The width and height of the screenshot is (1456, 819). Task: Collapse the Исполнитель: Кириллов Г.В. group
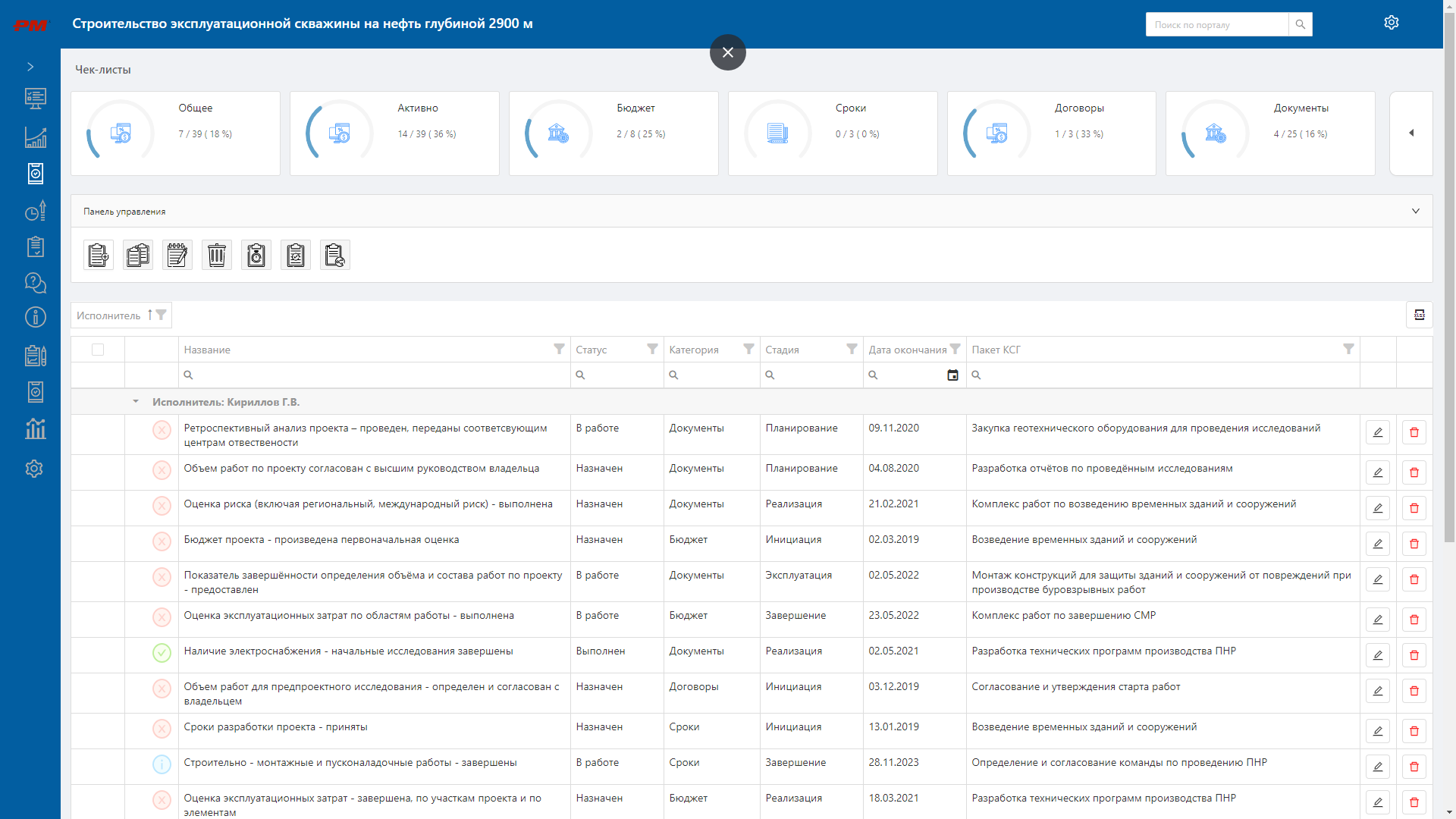(136, 402)
